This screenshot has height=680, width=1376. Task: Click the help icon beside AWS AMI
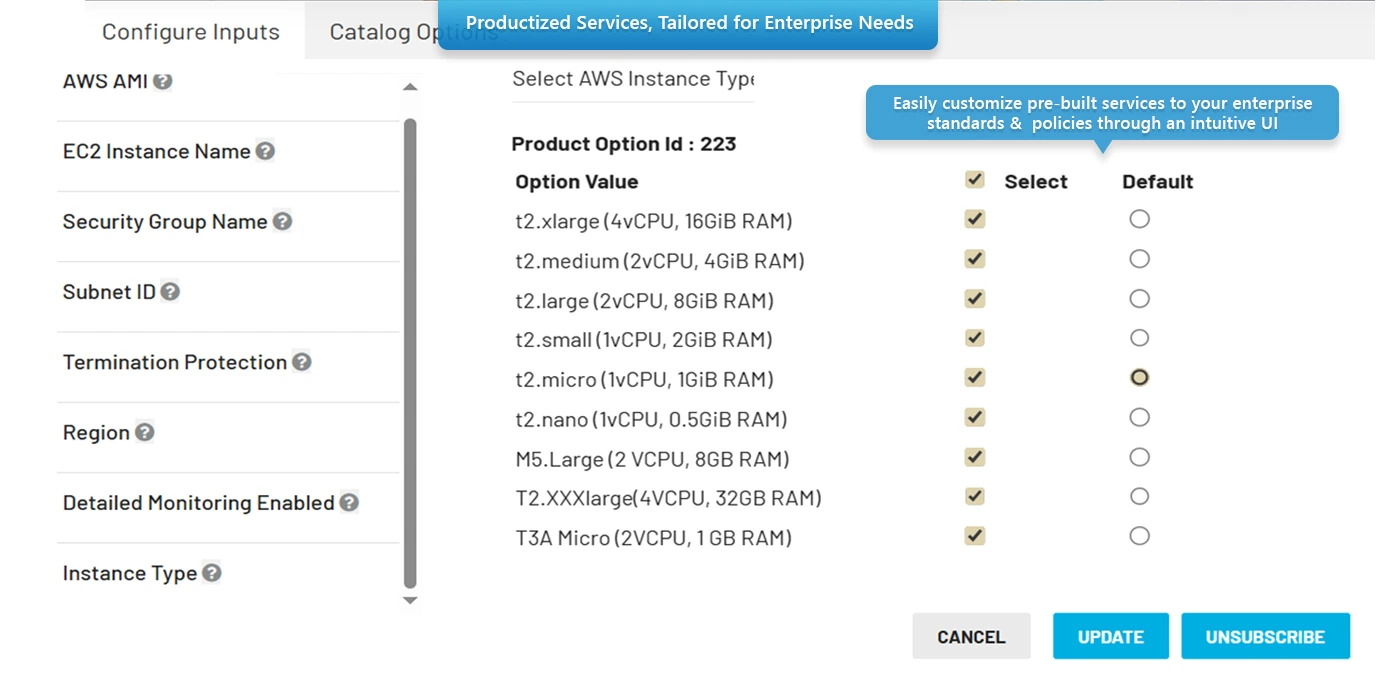162,81
